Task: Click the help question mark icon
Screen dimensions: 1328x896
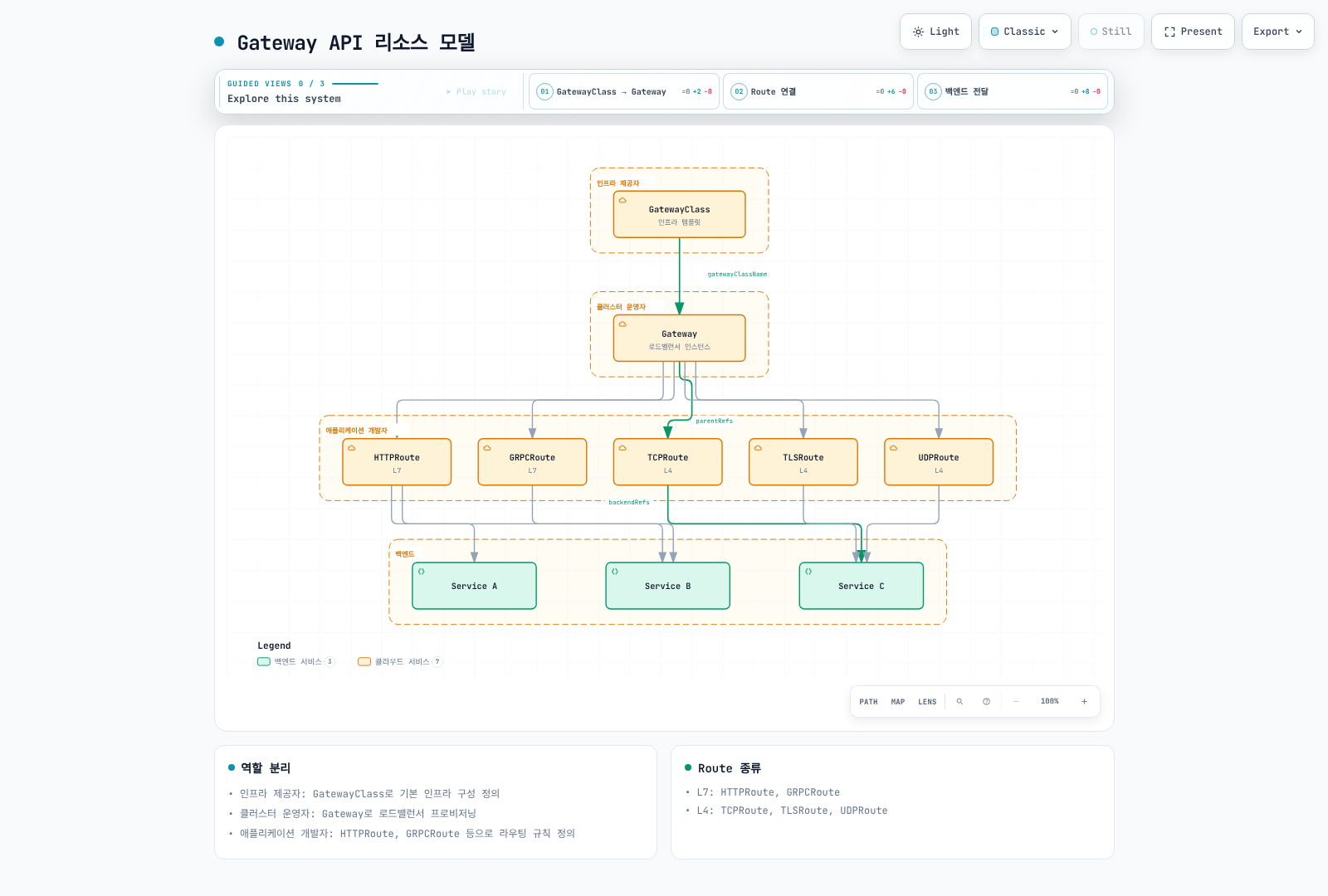Action: 986,702
